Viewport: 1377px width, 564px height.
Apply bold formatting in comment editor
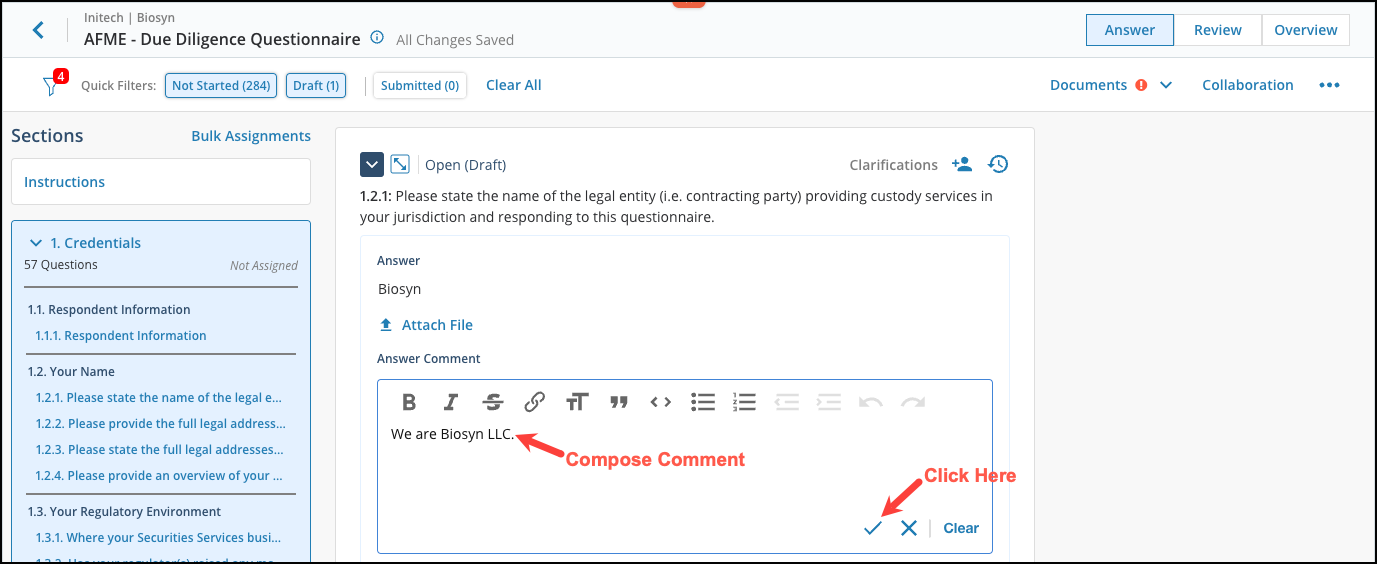coord(409,402)
